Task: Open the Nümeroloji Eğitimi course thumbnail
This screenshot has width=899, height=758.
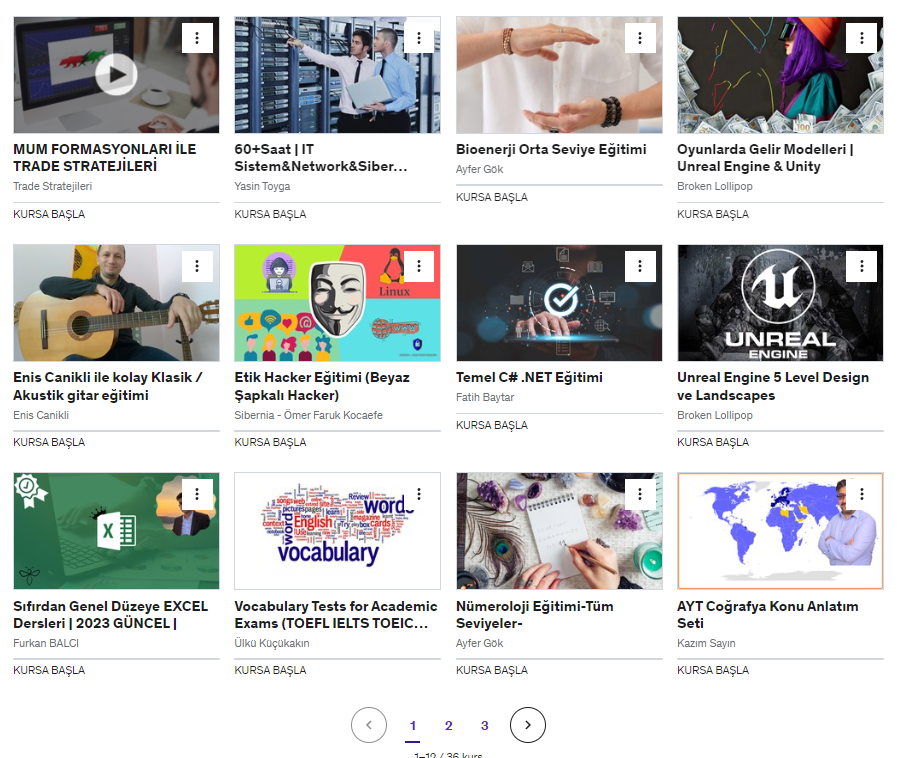Action: 559,531
